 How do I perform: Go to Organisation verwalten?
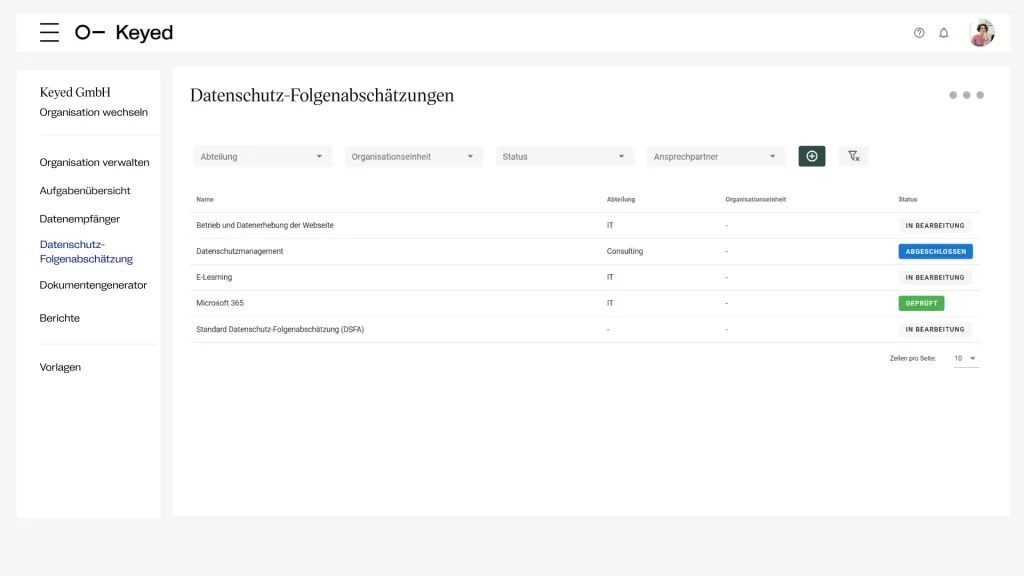point(94,163)
